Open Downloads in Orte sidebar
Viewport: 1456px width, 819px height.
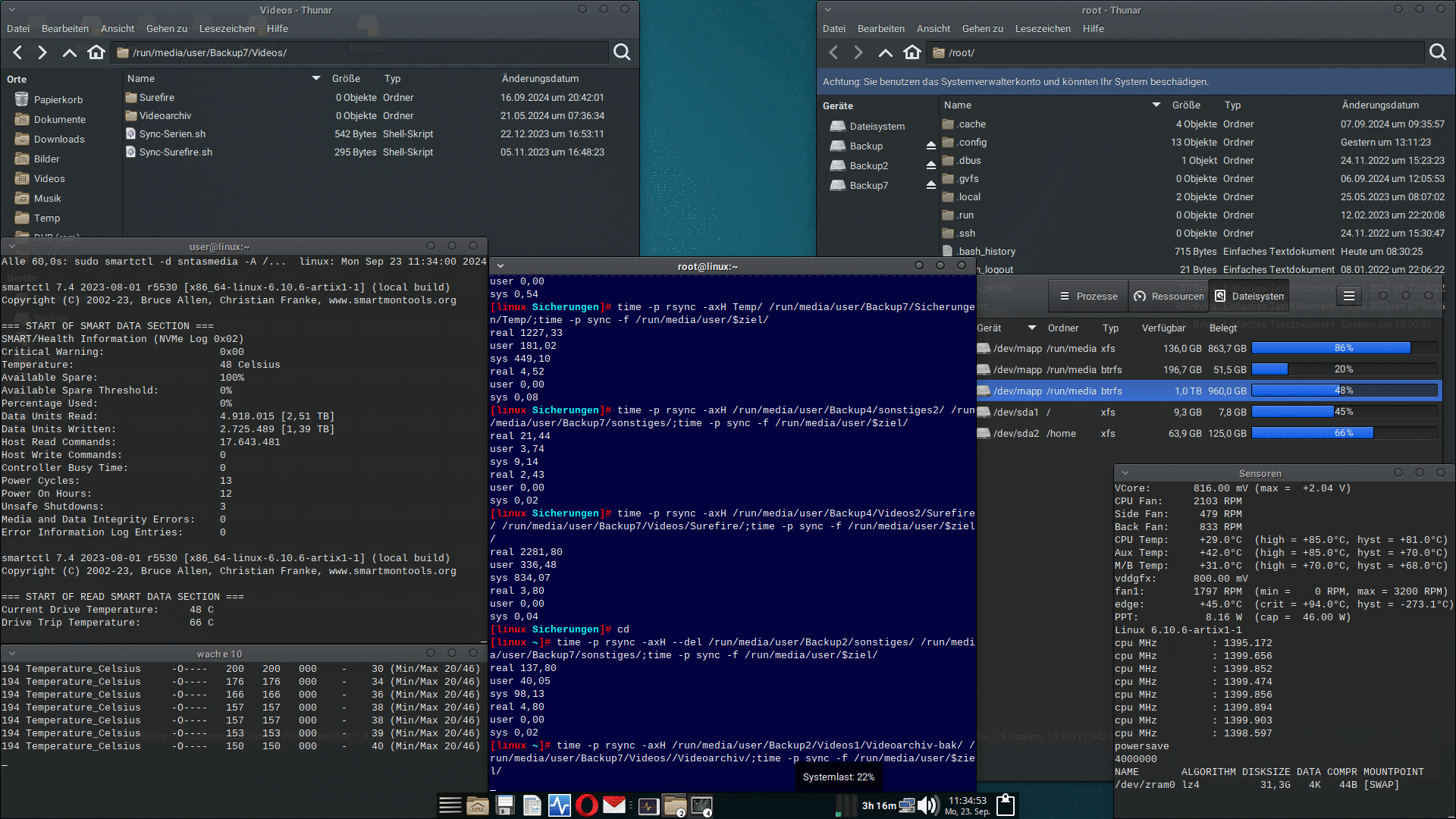point(59,140)
